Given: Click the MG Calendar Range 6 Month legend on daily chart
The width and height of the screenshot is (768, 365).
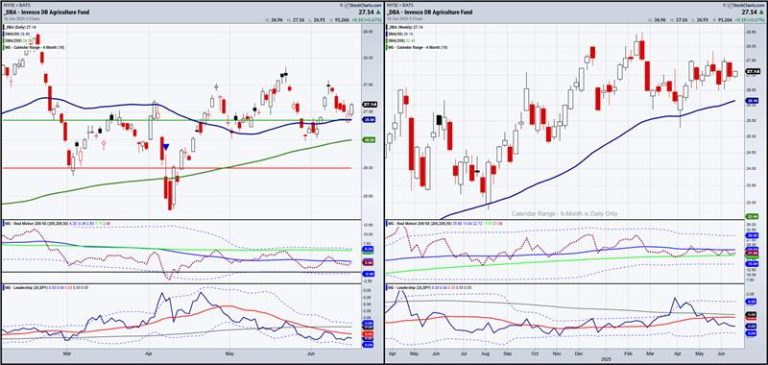Looking at the screenshot, I should tap(34, 48).
